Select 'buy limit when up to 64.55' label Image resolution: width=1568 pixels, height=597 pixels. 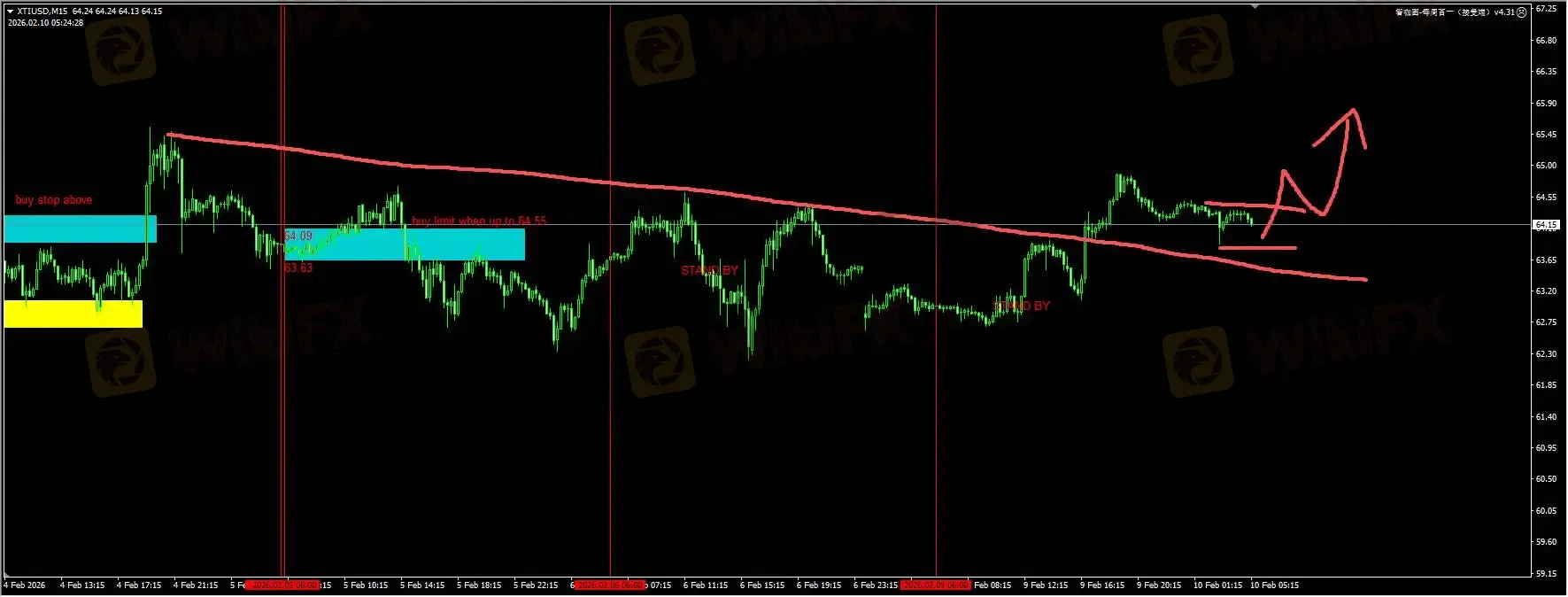(479, 221)
